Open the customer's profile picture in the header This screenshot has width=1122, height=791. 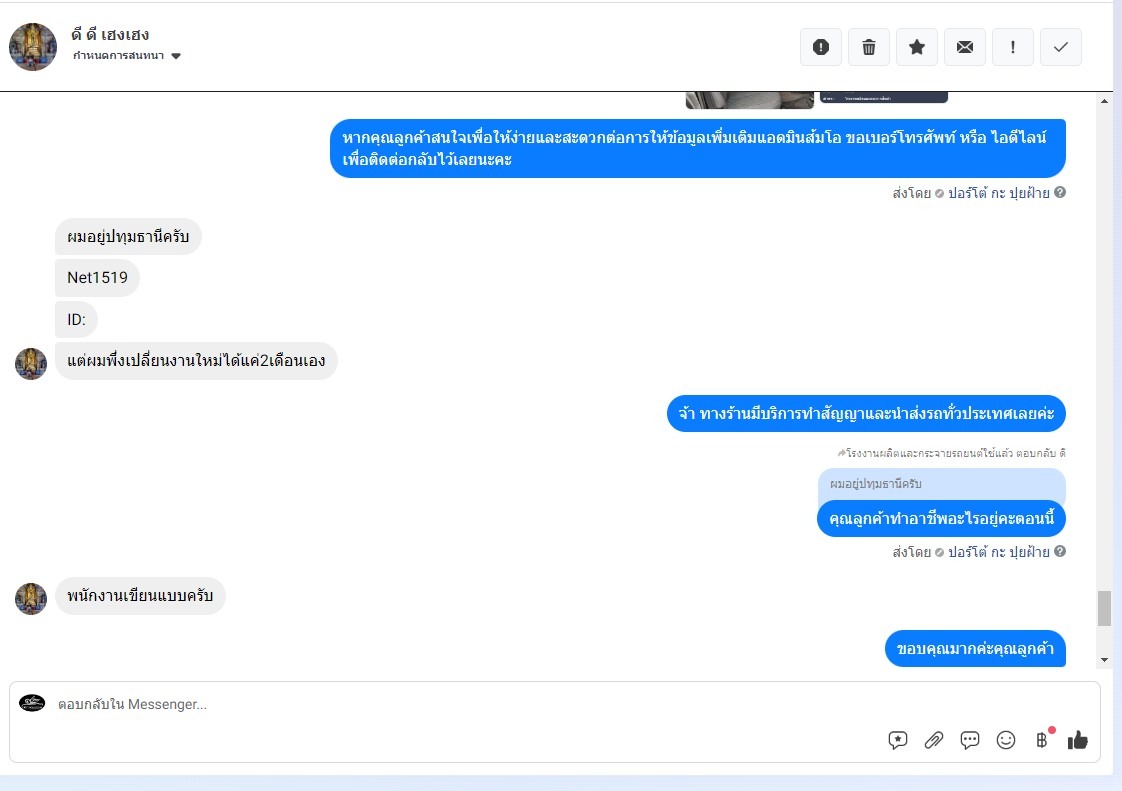pyautogui.click(x=33, y=47)
